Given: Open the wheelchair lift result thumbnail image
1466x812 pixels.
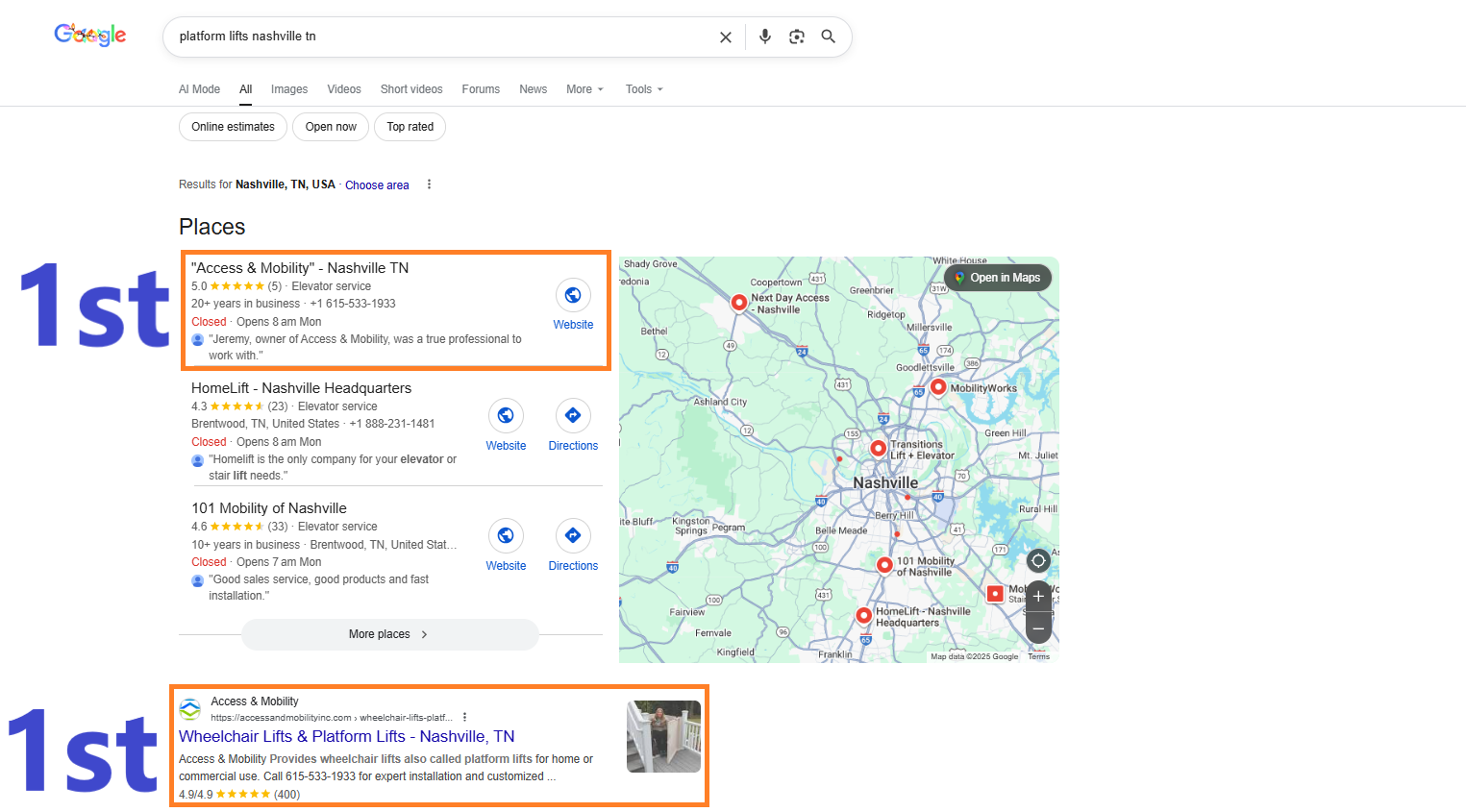Looking at the screenshot, I should pyautogui.click(x=663, y=736).
